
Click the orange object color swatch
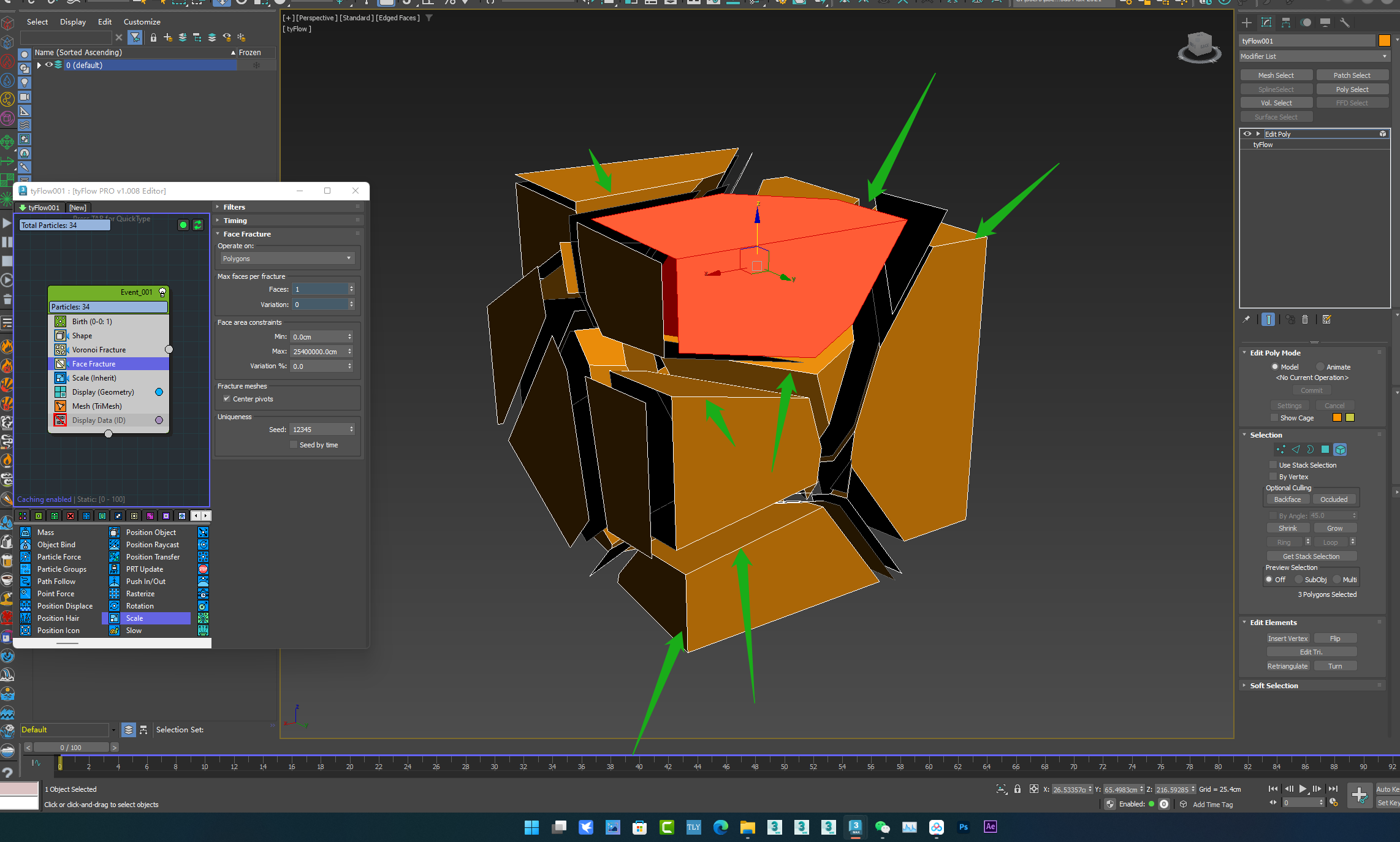(x=1384, y=41)
